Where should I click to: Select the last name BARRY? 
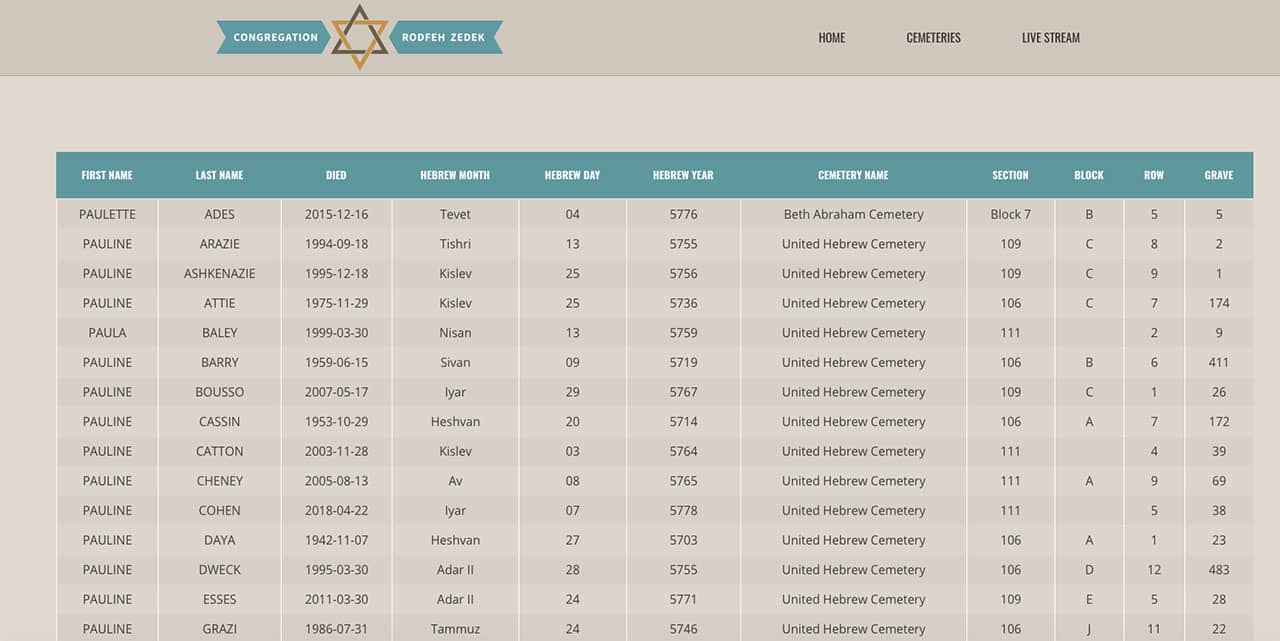pyautogui.click(x=219, y=362)
